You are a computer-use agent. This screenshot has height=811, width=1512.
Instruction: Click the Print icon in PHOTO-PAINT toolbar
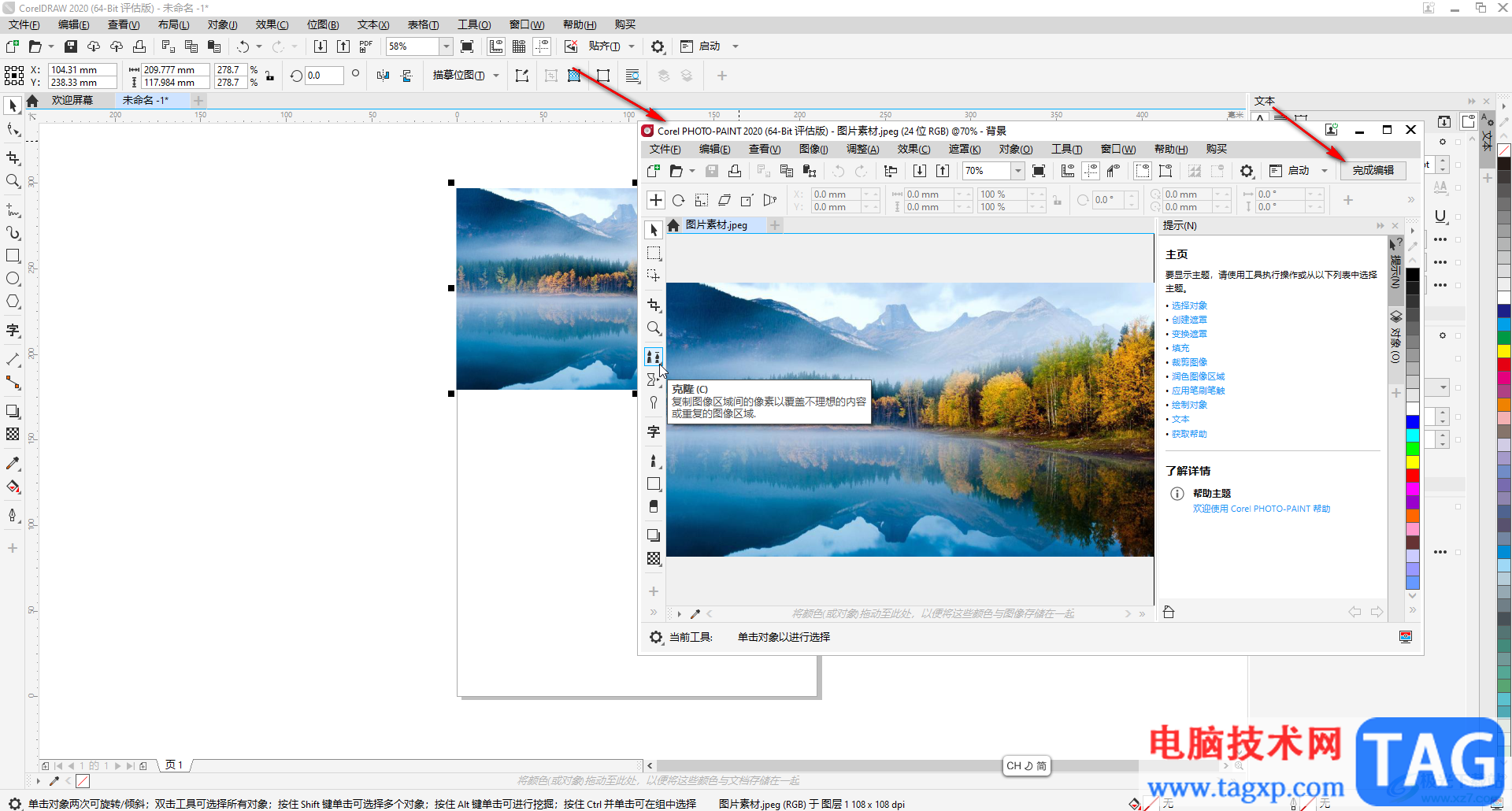735,171
